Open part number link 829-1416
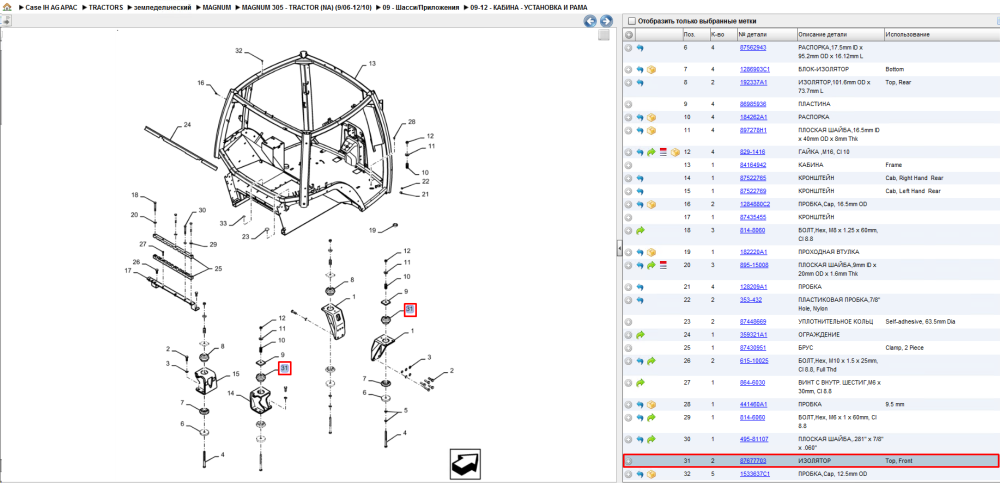This screenshot has width=1000, height=483. pos(752,152)
